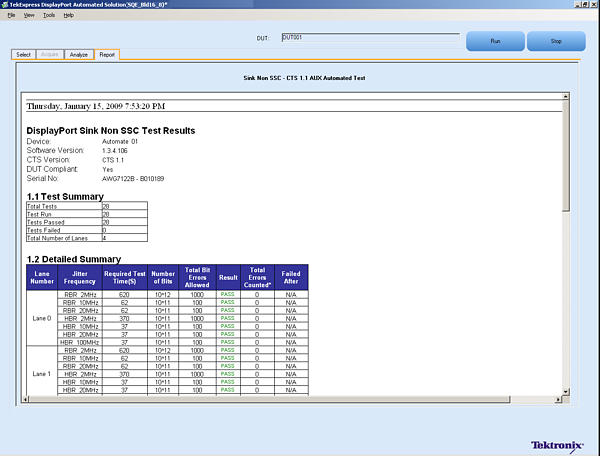Image resolution: width=600 pixels, height=456 pixels.
Task: Click the "Total Tests" row in summary table
Action: pyautogui.click(x=87, y=206)
